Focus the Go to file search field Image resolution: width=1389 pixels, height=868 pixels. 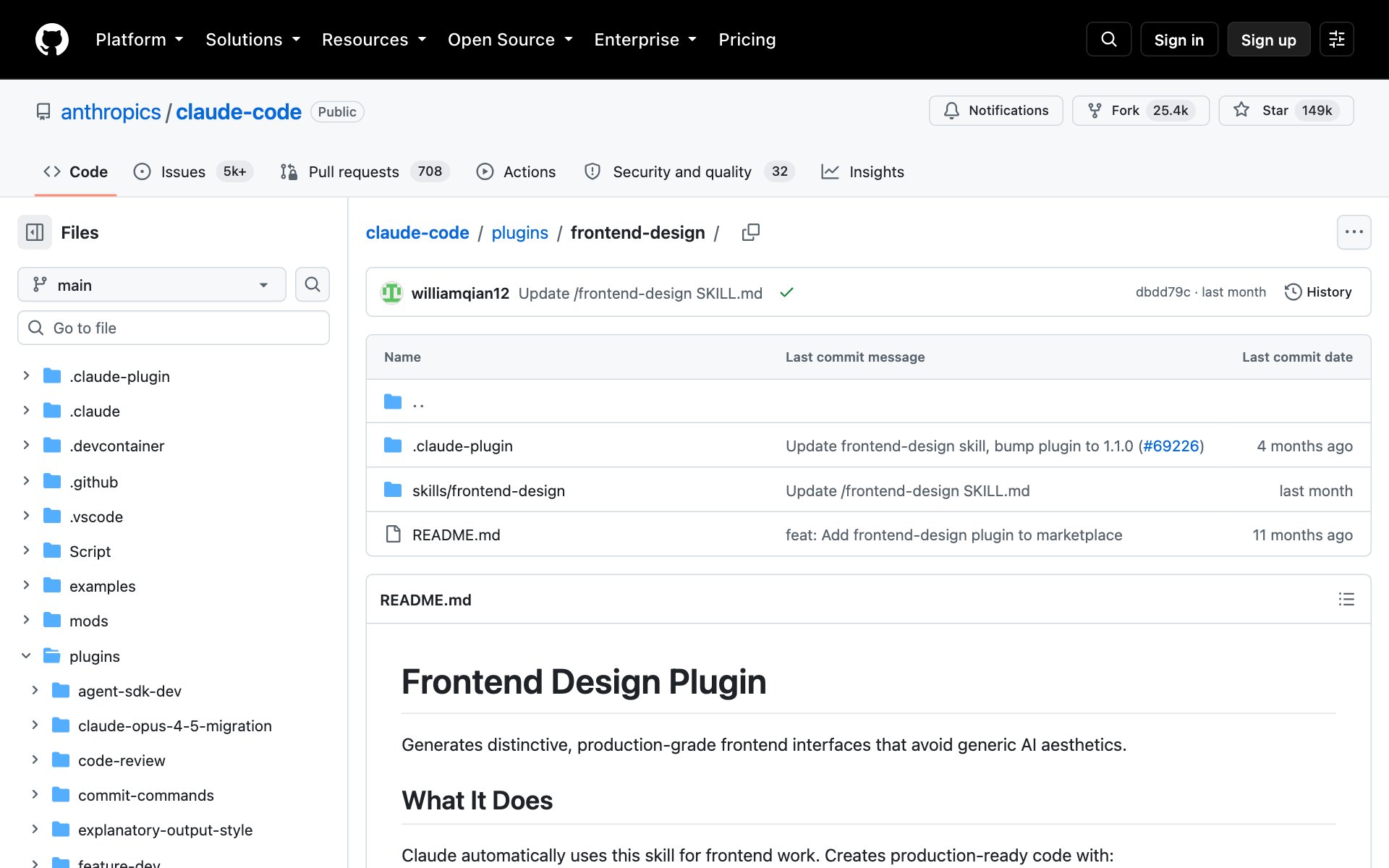(x=174, y=328)
